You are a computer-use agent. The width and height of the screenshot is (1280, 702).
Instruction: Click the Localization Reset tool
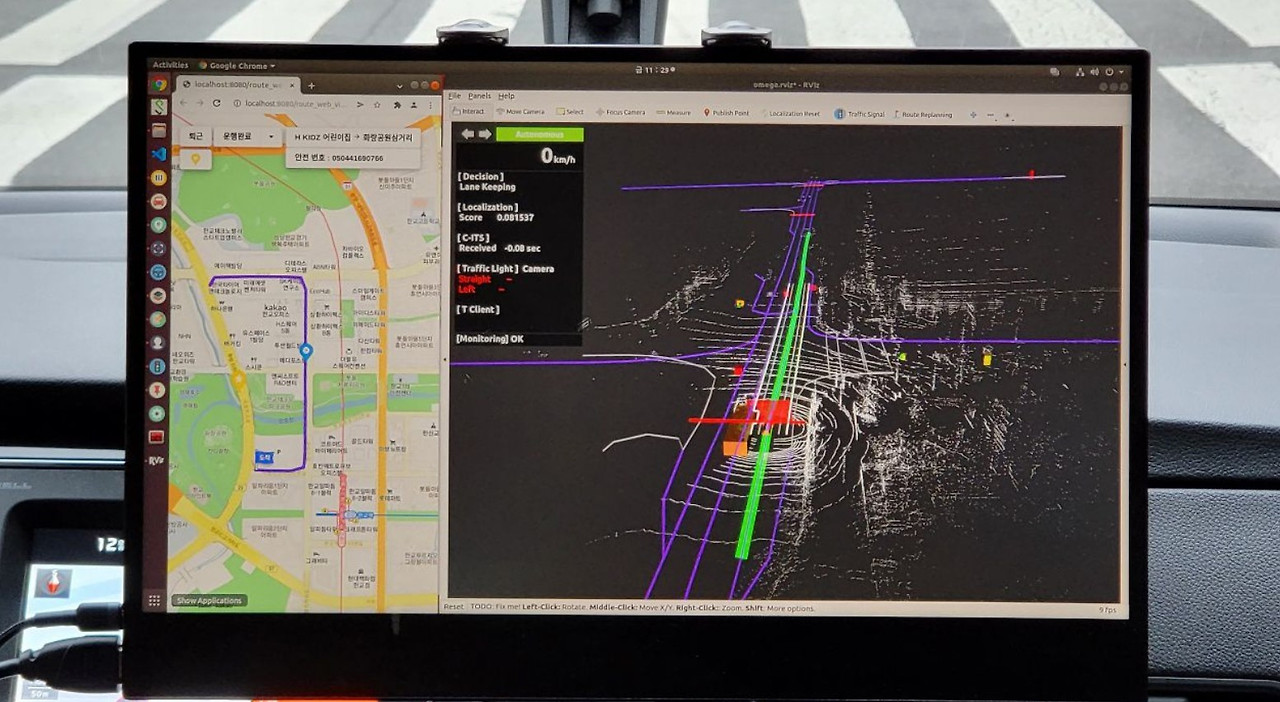pyautogui.click(x=790, y=113)
